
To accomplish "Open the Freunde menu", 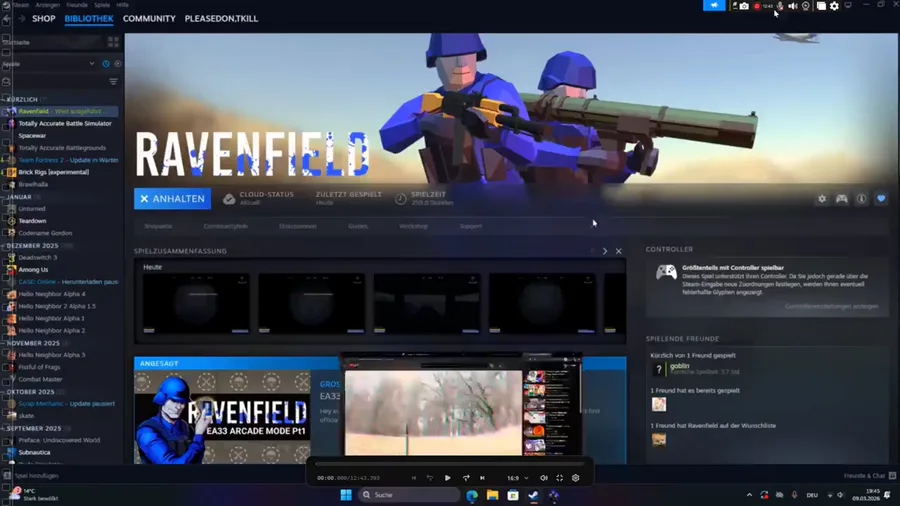I will click(x=77, y=5).
